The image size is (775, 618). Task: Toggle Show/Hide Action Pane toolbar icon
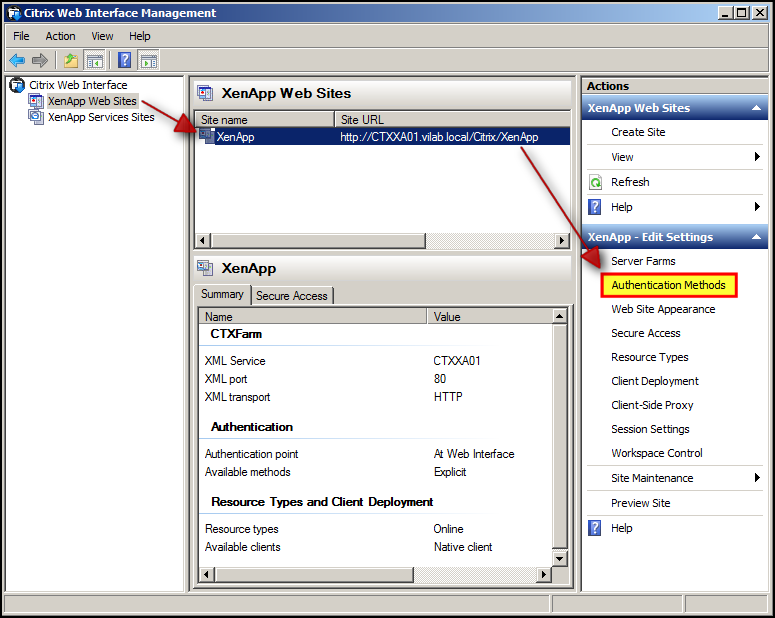coord(148,60)
